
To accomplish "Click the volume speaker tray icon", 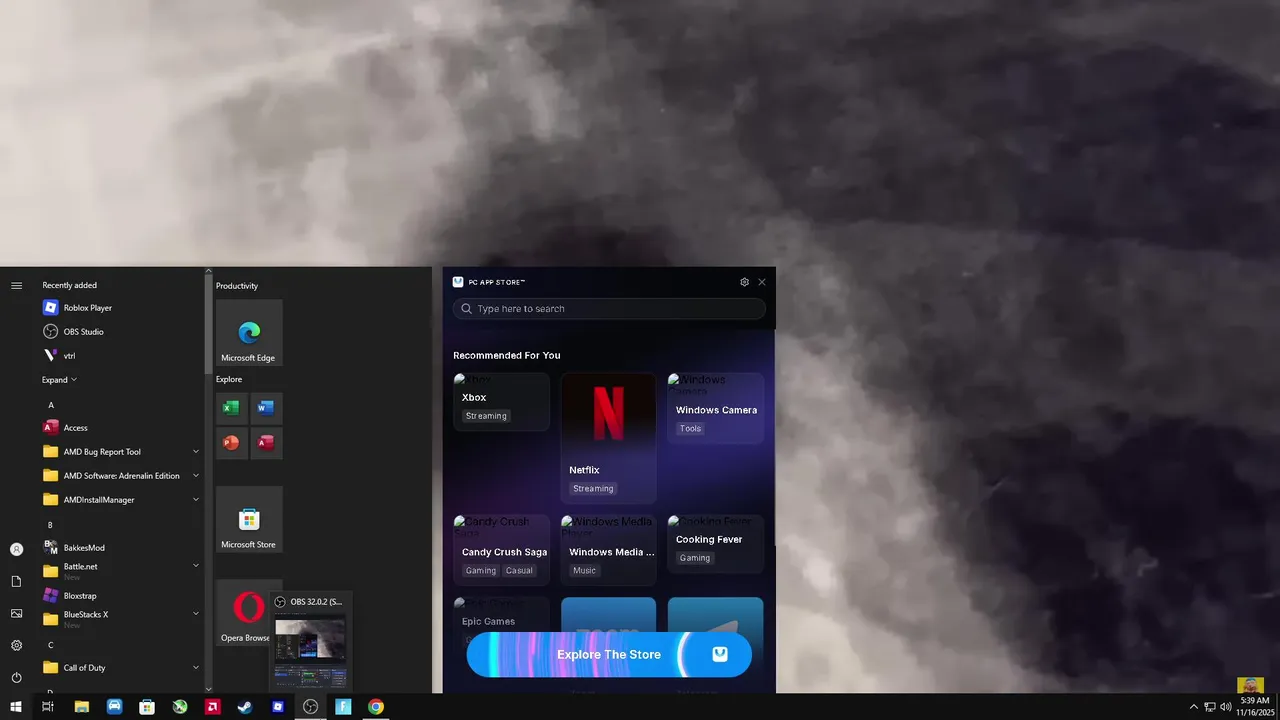I will 1226,707.
